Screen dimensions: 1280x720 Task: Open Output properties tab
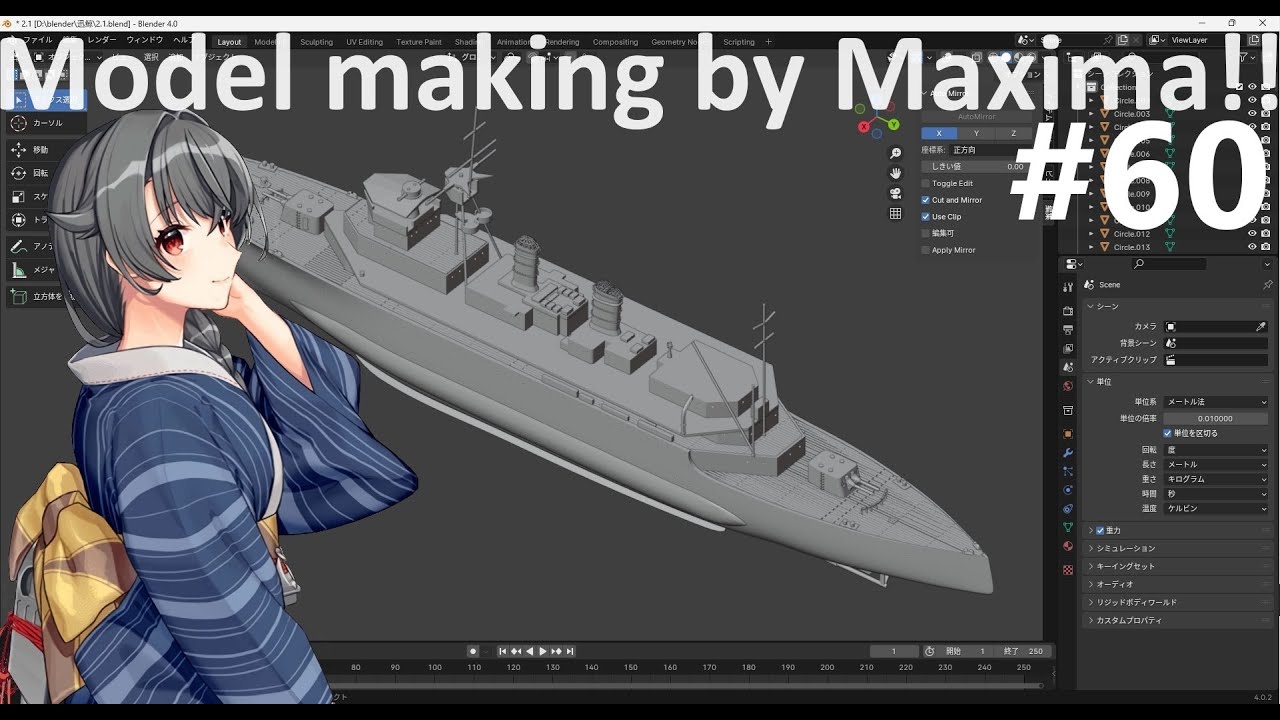pos(1068,330)
